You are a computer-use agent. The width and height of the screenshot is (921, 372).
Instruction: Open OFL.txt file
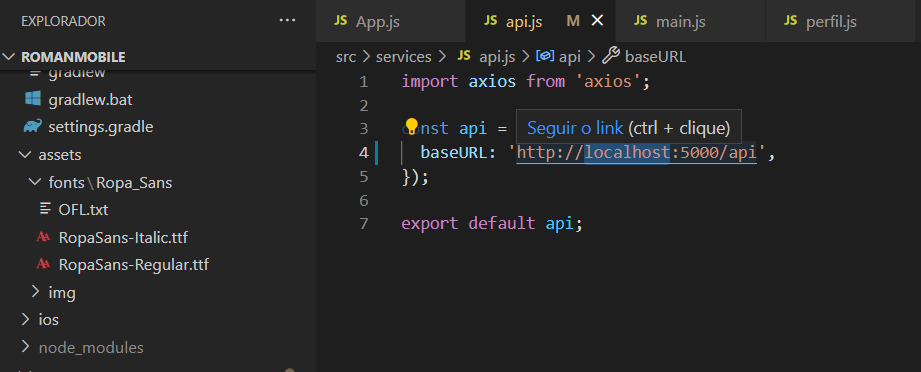[x=83, y=210]
